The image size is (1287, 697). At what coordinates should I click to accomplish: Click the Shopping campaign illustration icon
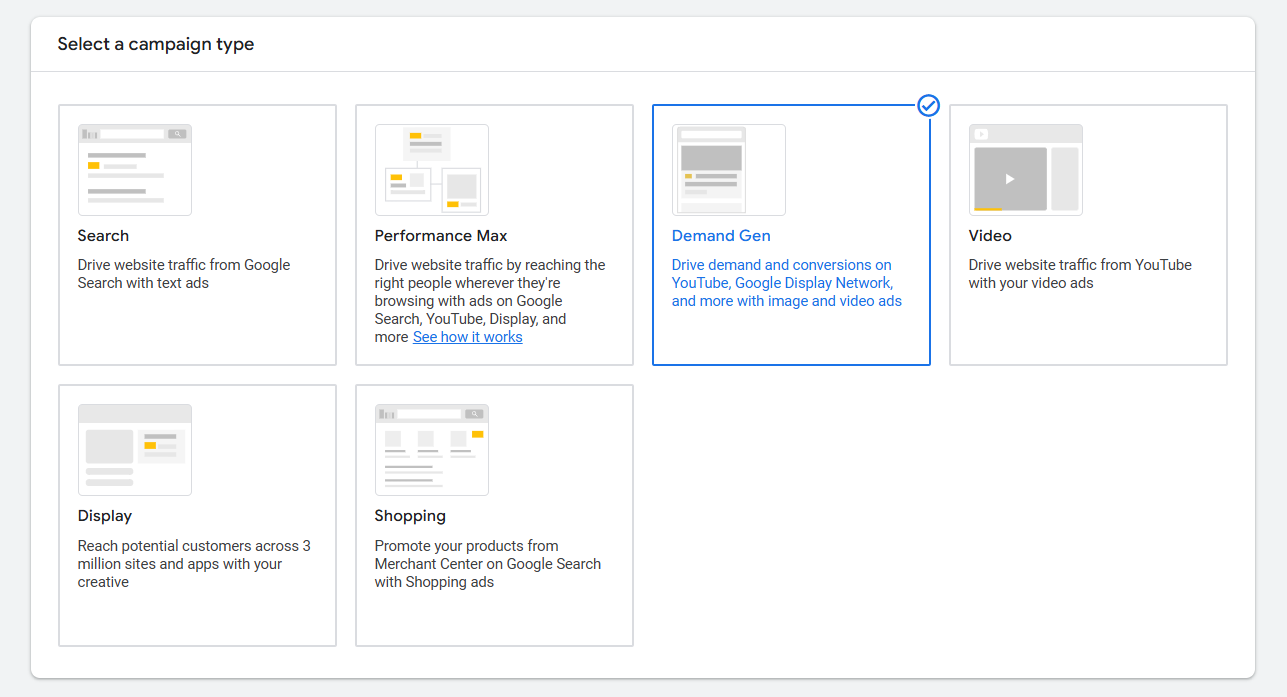click(431, 450)
